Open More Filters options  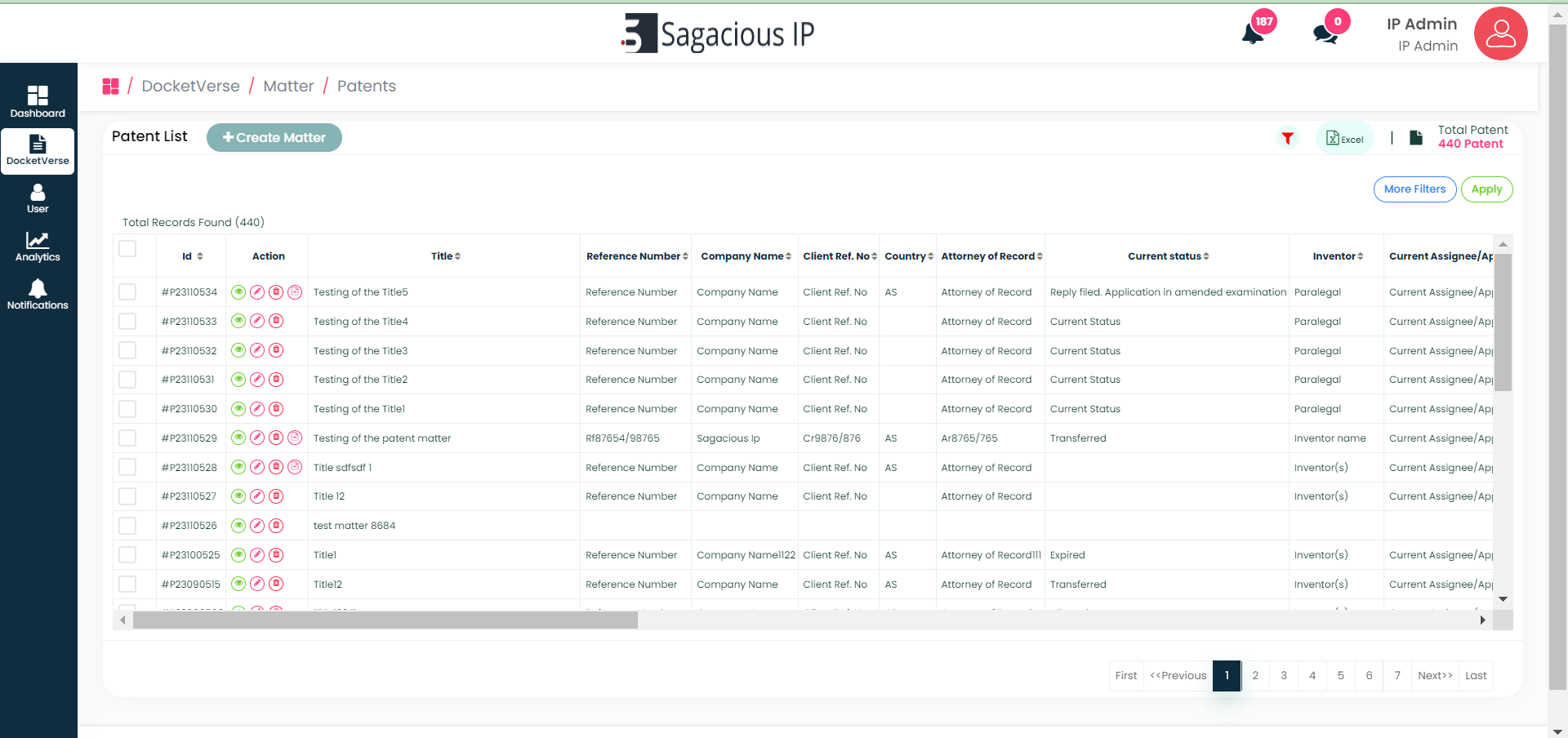click(1414, 189)
